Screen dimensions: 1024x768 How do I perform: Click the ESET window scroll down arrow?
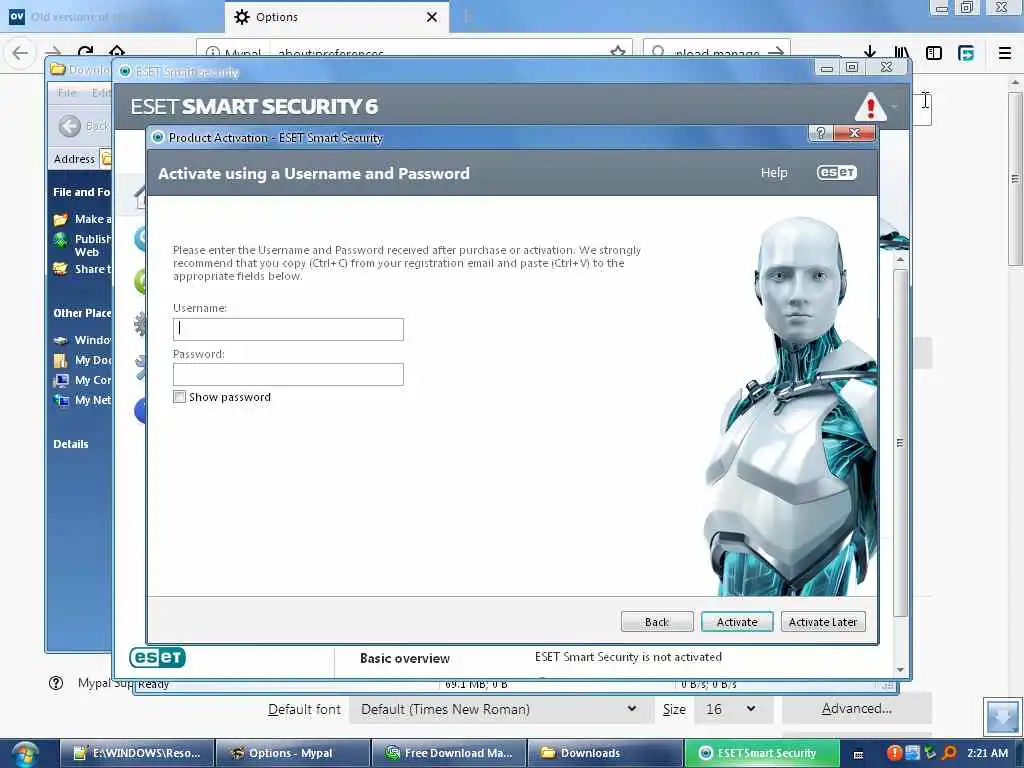(901, 669)
